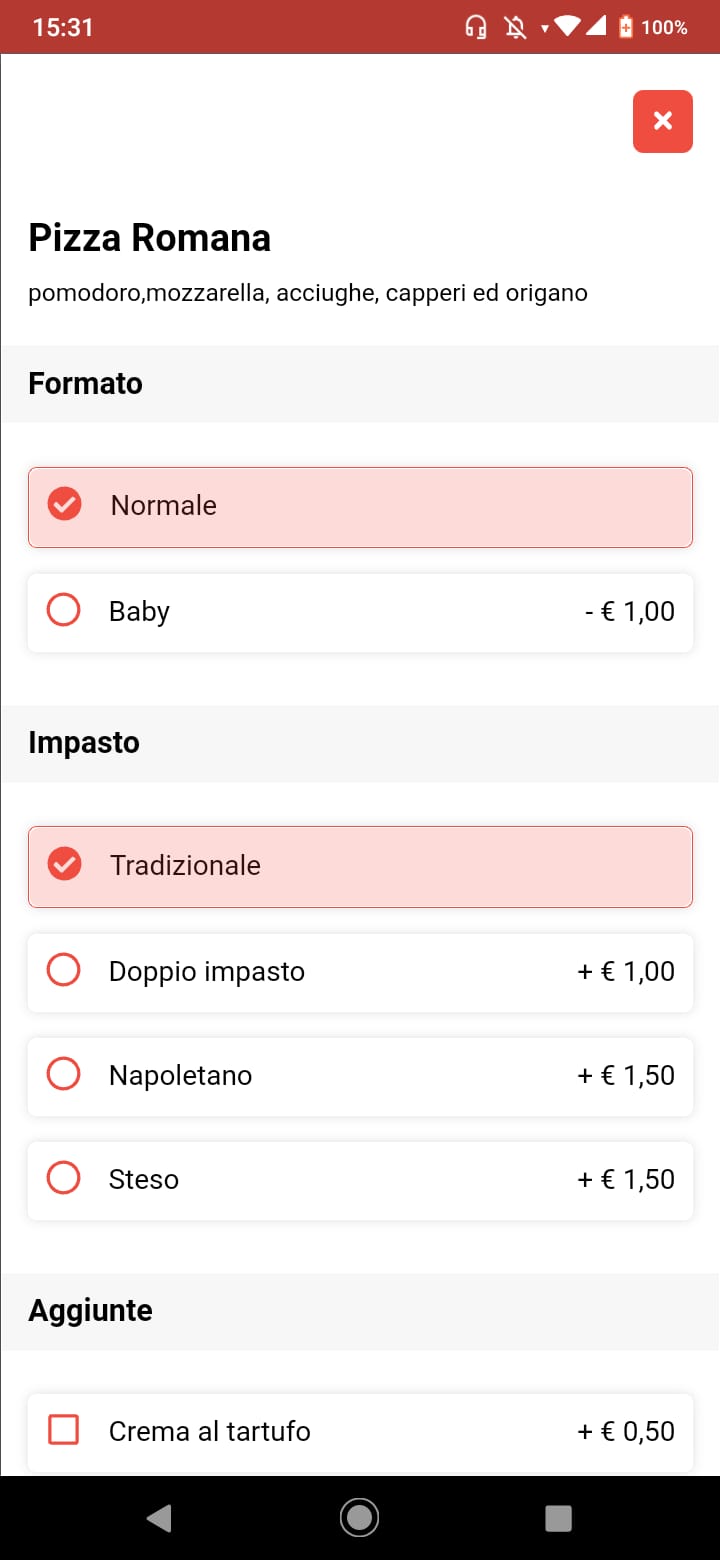Tap the Aggiunte section header
Image resolution: width=720 pixels, height=1560 pixels.
tap(90, 1311)
